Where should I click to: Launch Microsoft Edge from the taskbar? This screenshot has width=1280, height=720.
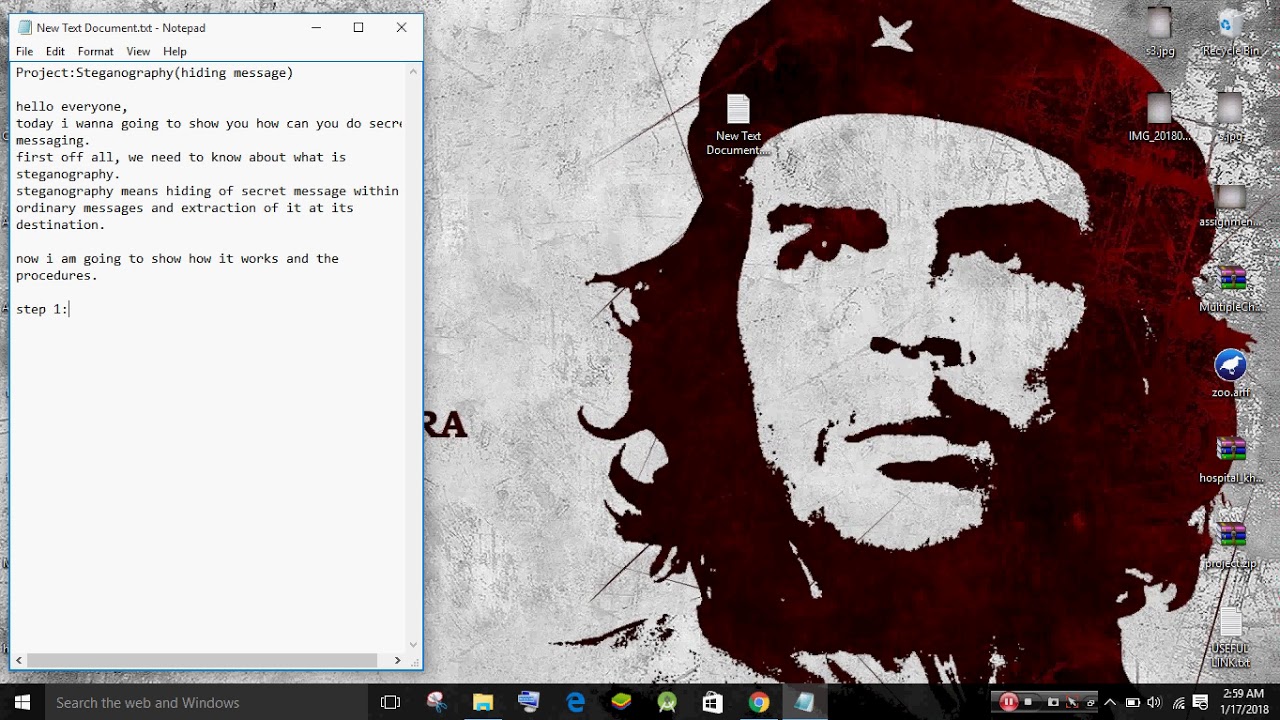pos(575,702)
